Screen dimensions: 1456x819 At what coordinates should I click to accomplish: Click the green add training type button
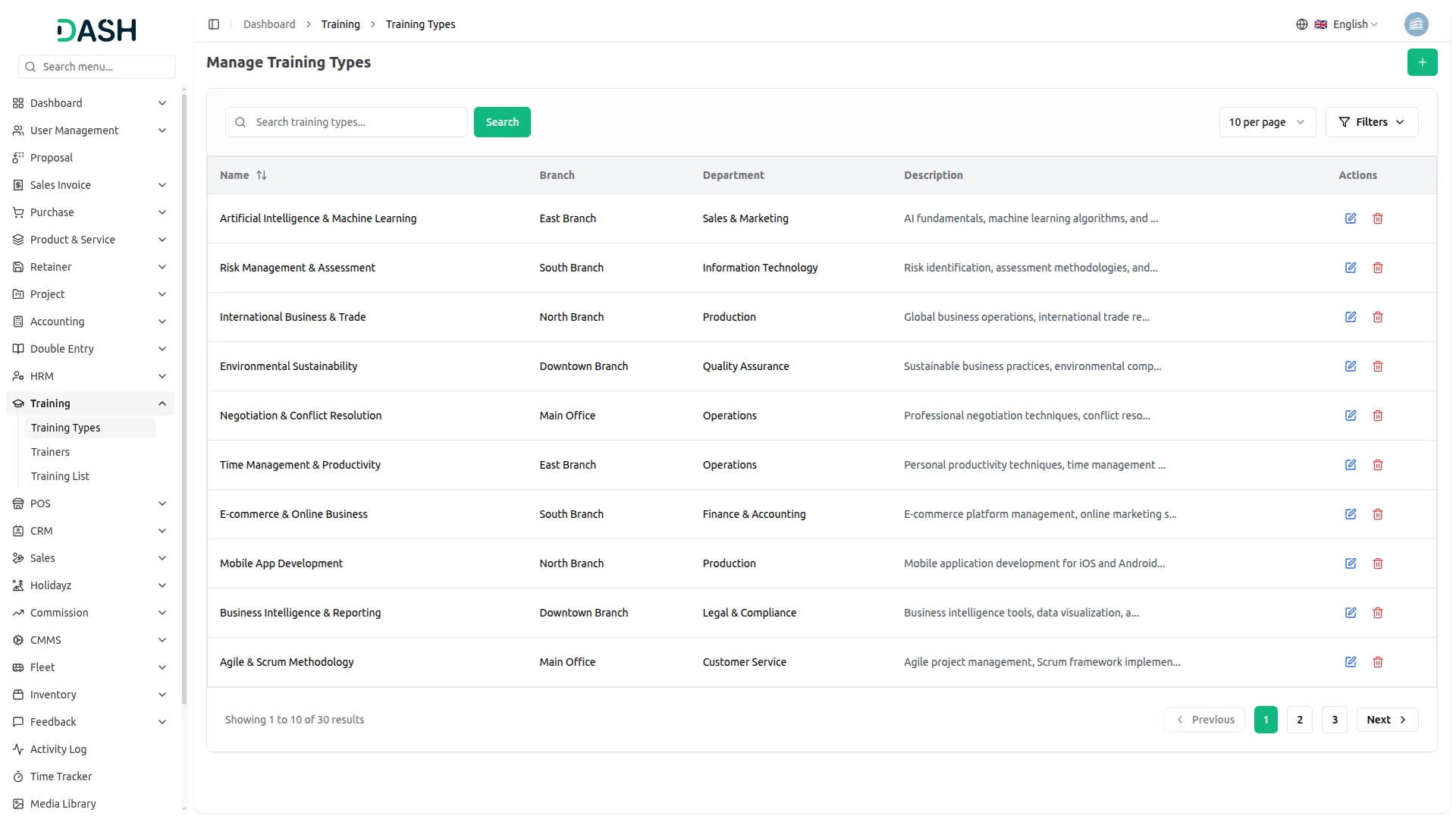(1422, 62)
